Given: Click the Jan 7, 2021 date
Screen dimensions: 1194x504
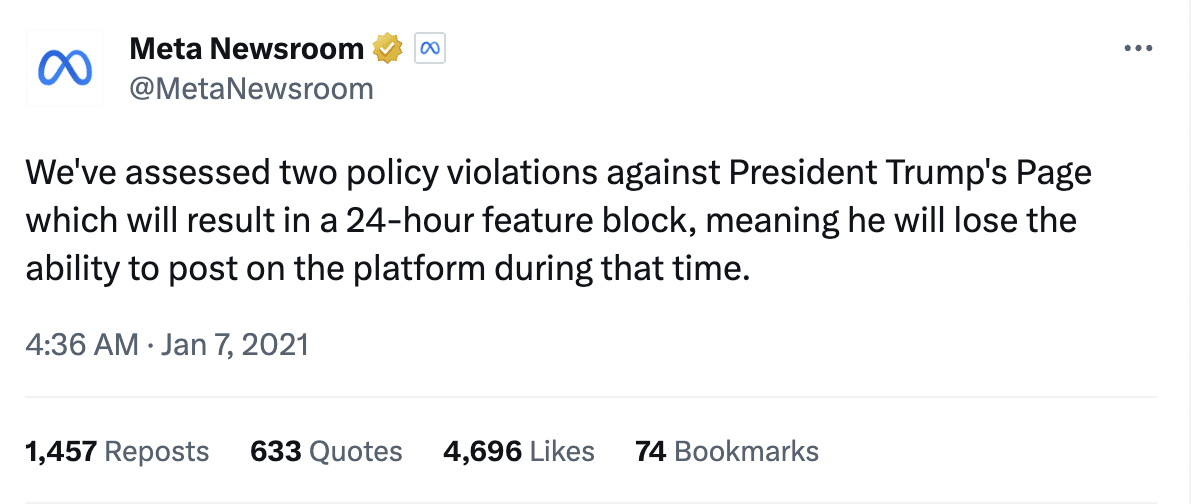Looking at the screenshot, I should (233, 345).
